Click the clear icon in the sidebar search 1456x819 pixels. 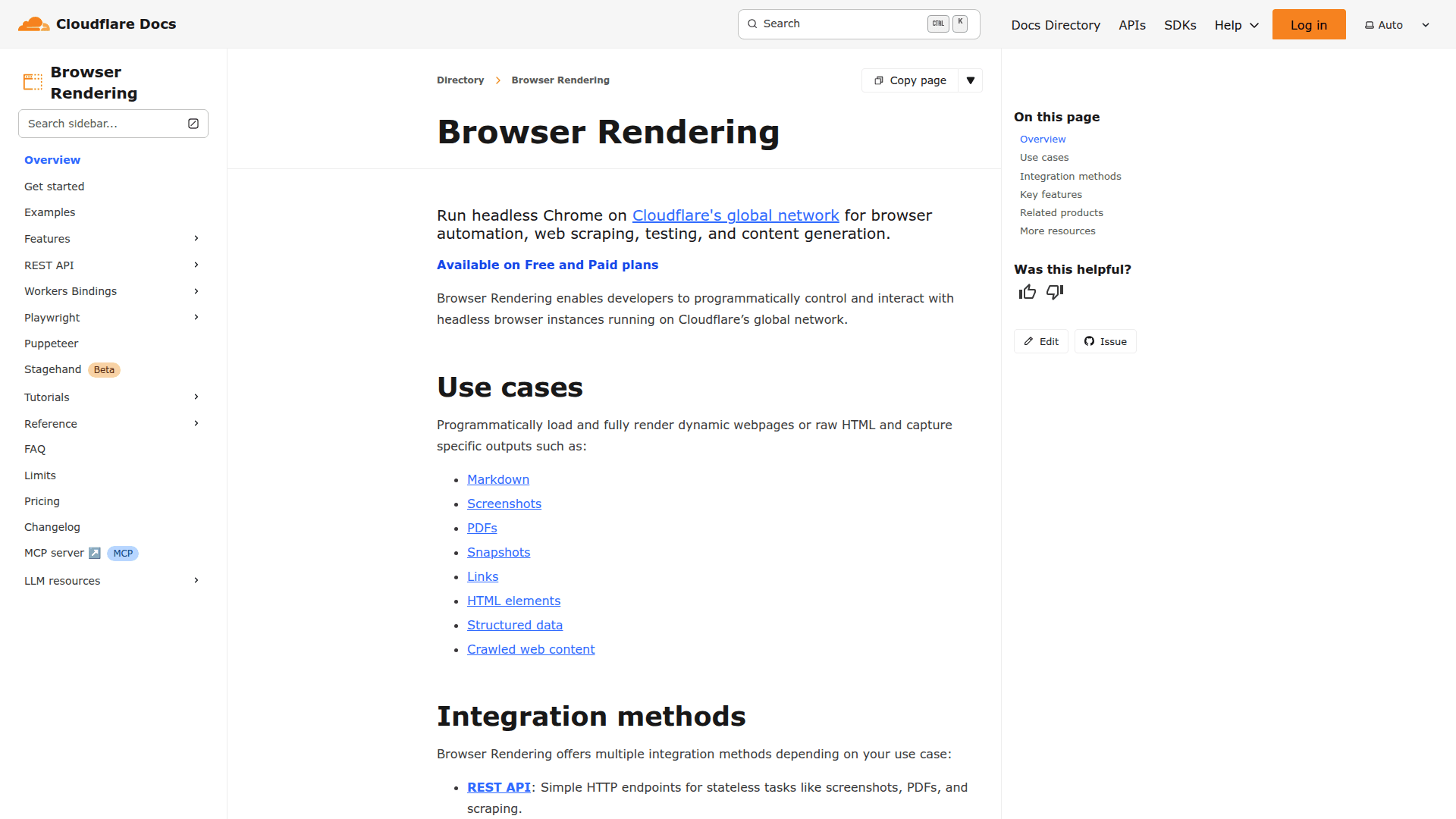[x=193, y=123]
